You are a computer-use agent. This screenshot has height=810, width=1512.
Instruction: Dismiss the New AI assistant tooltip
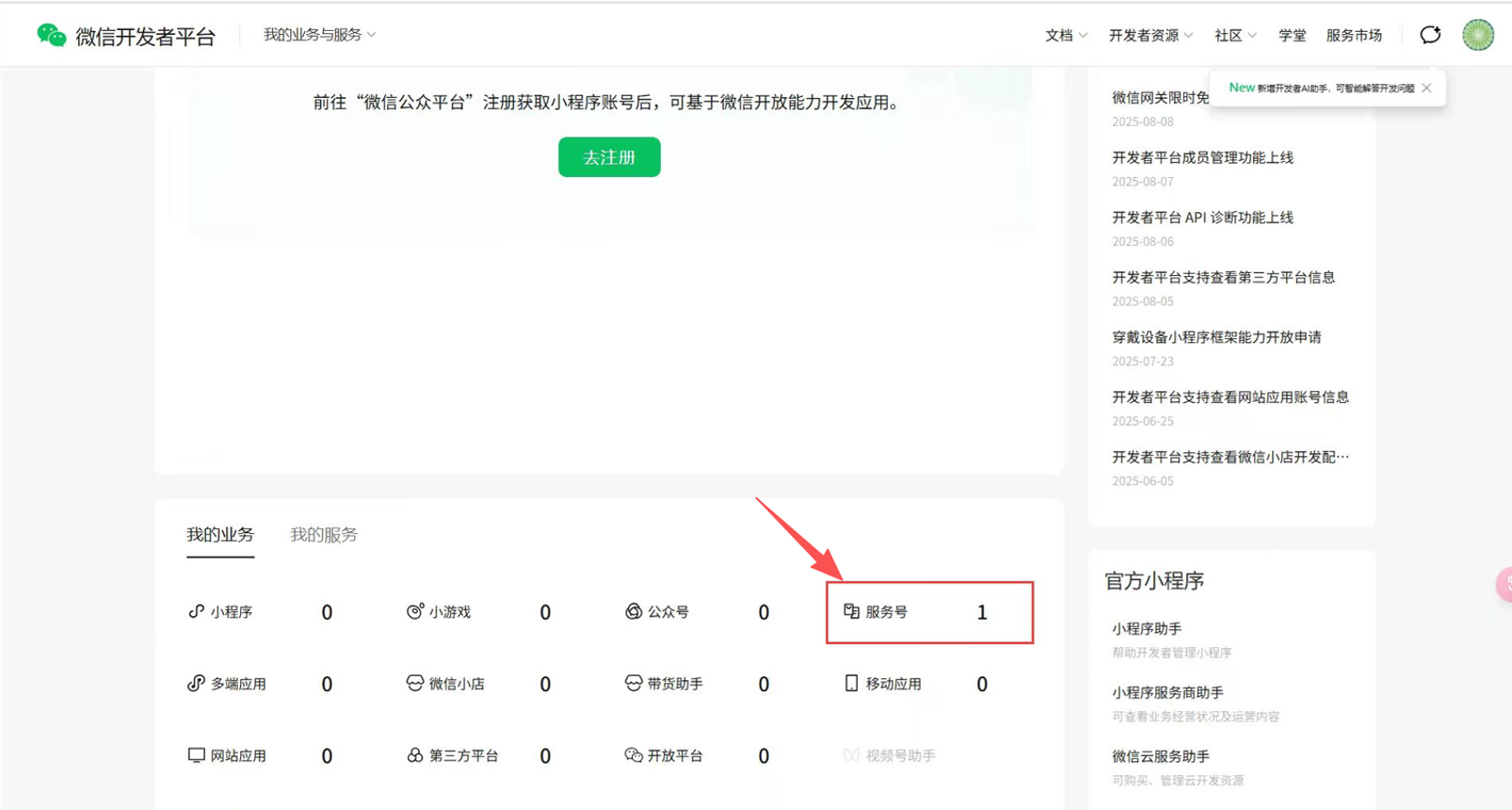[x=1427, y=88]
